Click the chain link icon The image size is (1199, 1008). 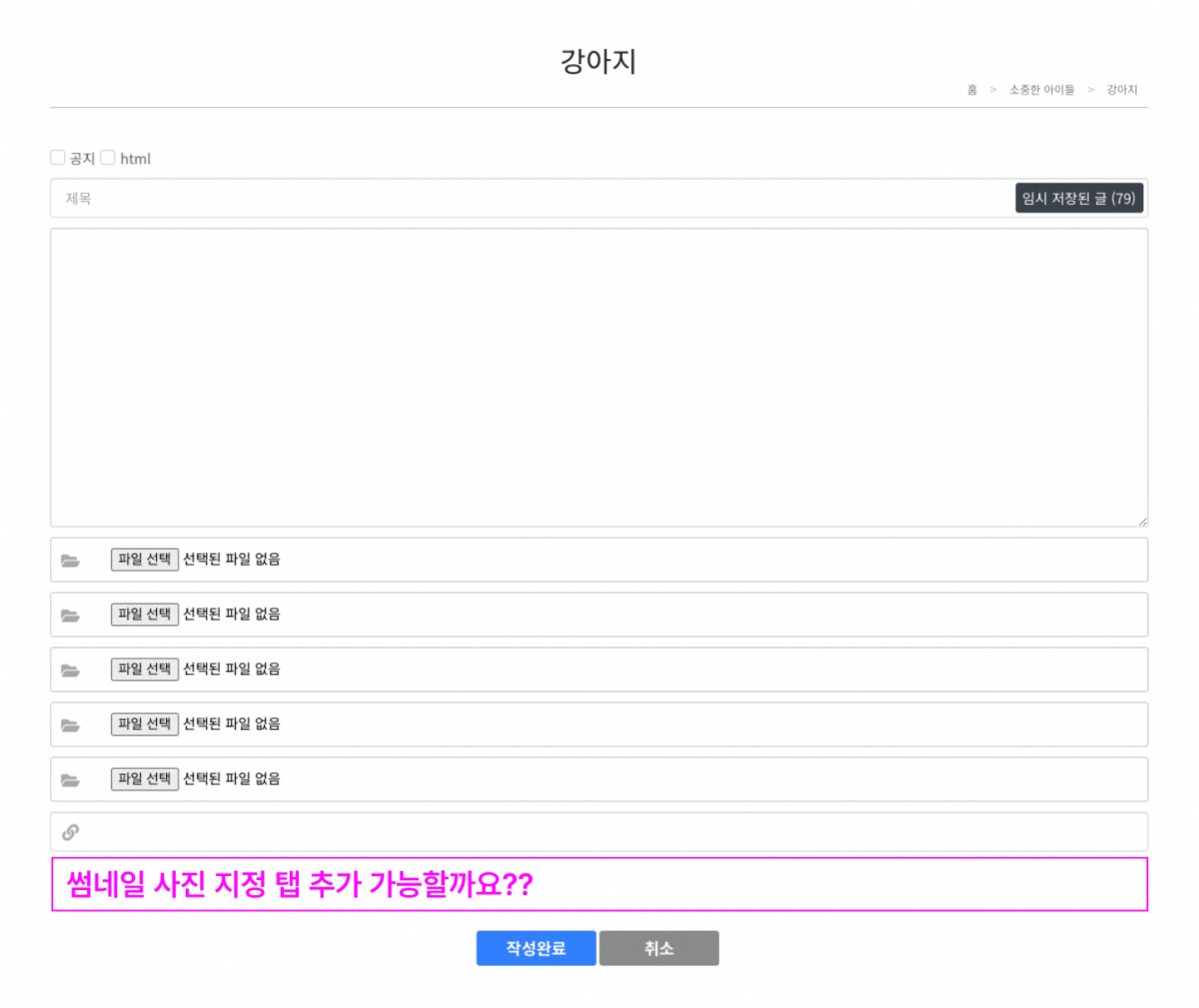tap(70, 832)
